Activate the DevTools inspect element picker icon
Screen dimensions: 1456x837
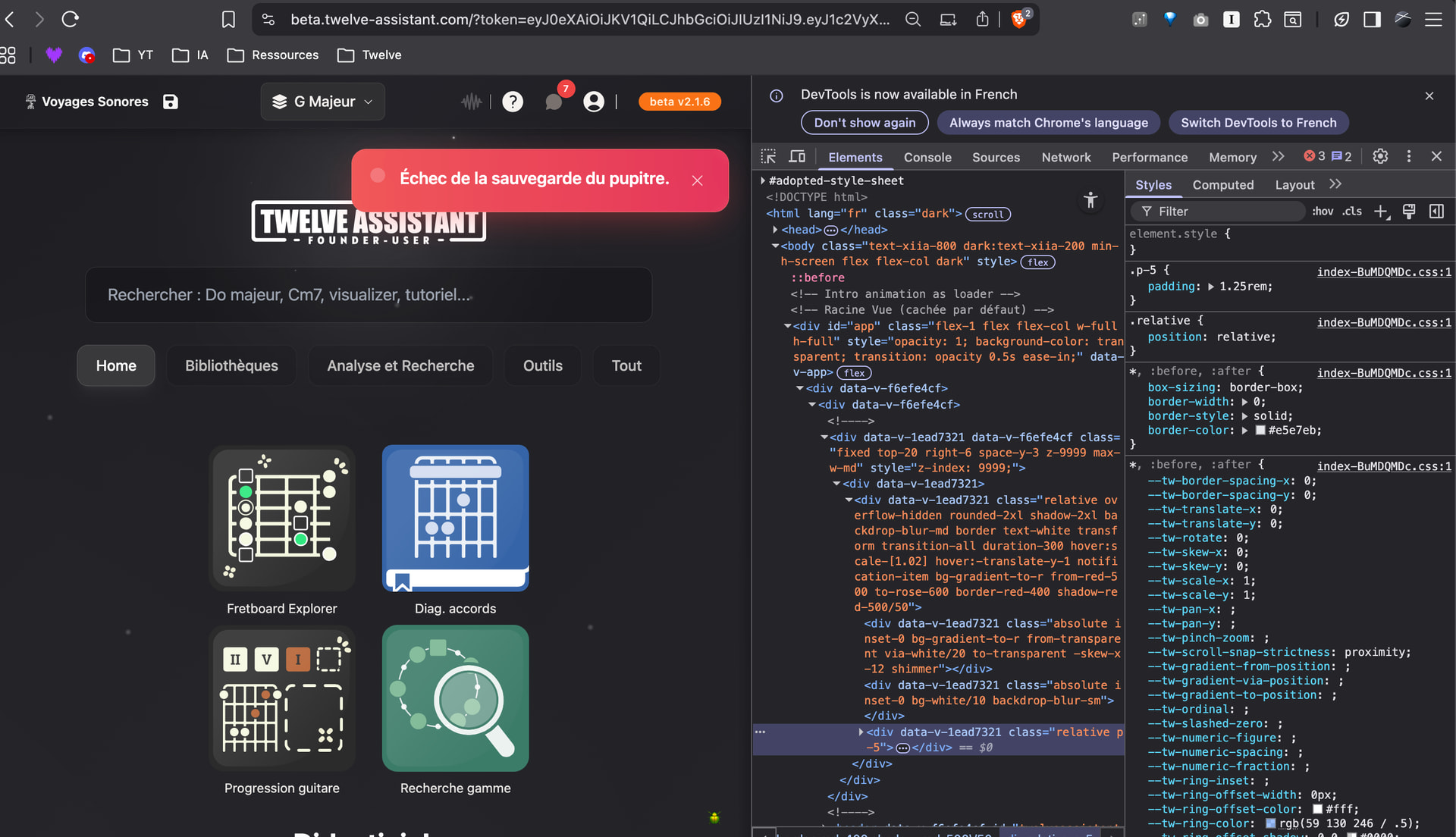768,157
